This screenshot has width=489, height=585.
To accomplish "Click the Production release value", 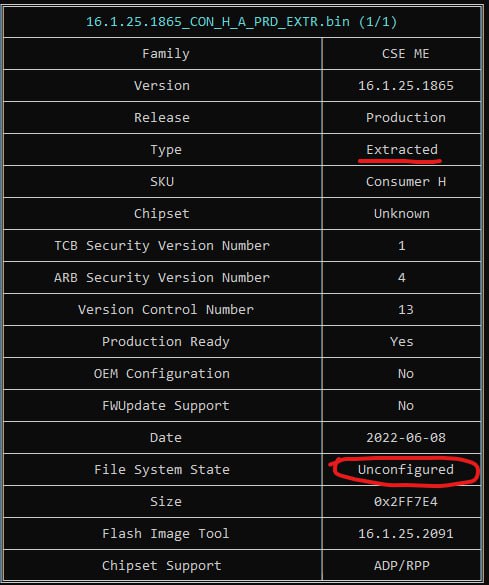I will coord(405,118).
